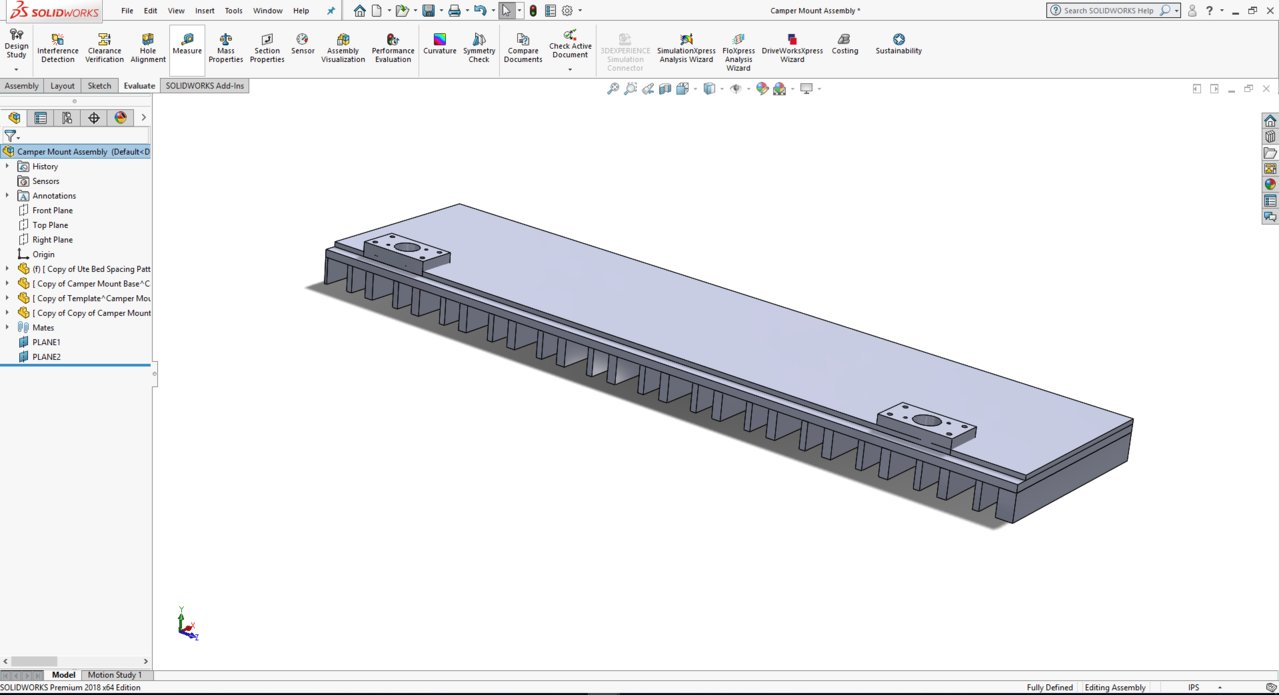The image size is (1279, 695).
Task: Switch to the ConfigurationManager tab
Action: coord(67,118)
